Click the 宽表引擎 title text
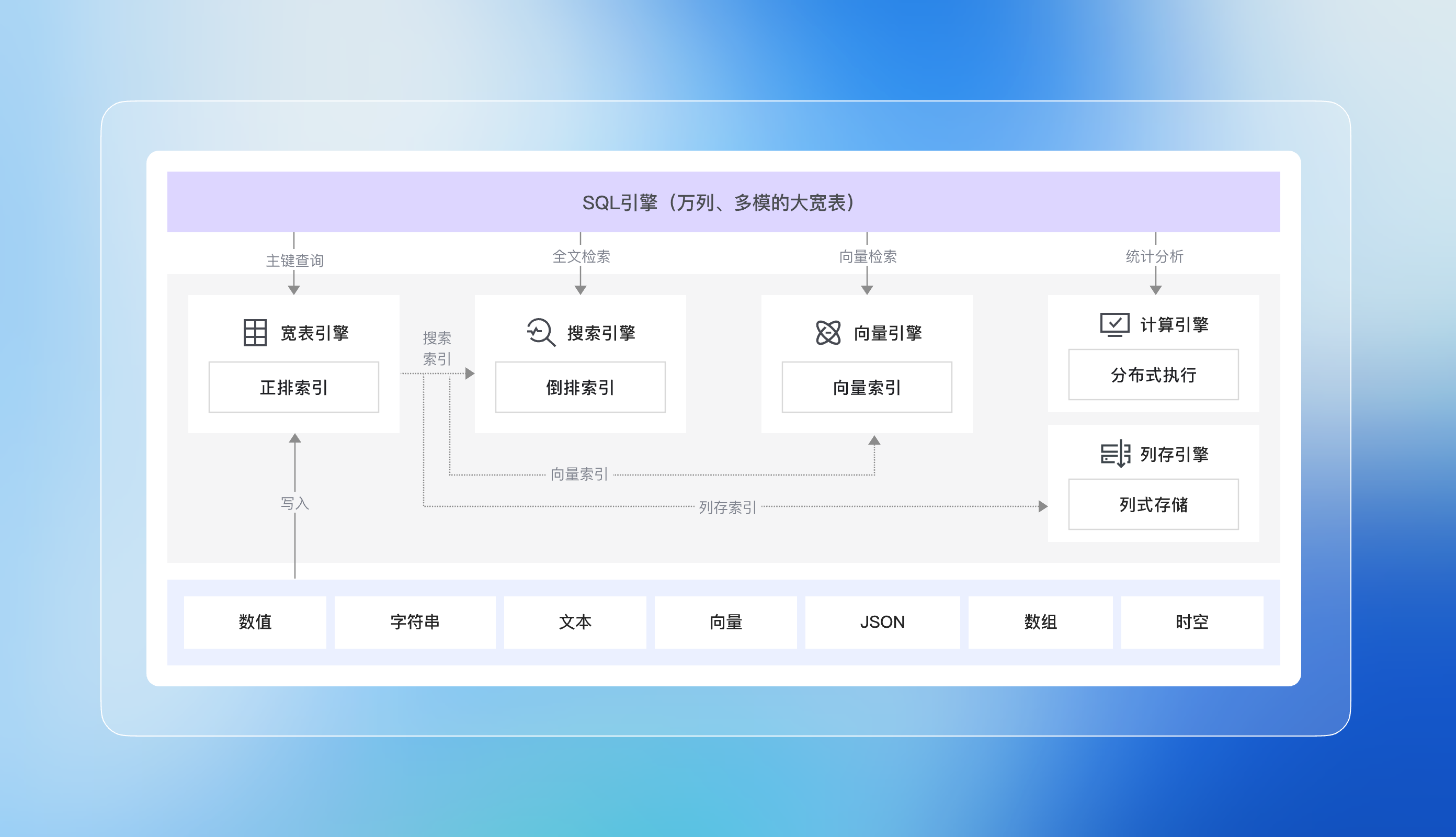The image size is (1456, 837). coord(314,333)
